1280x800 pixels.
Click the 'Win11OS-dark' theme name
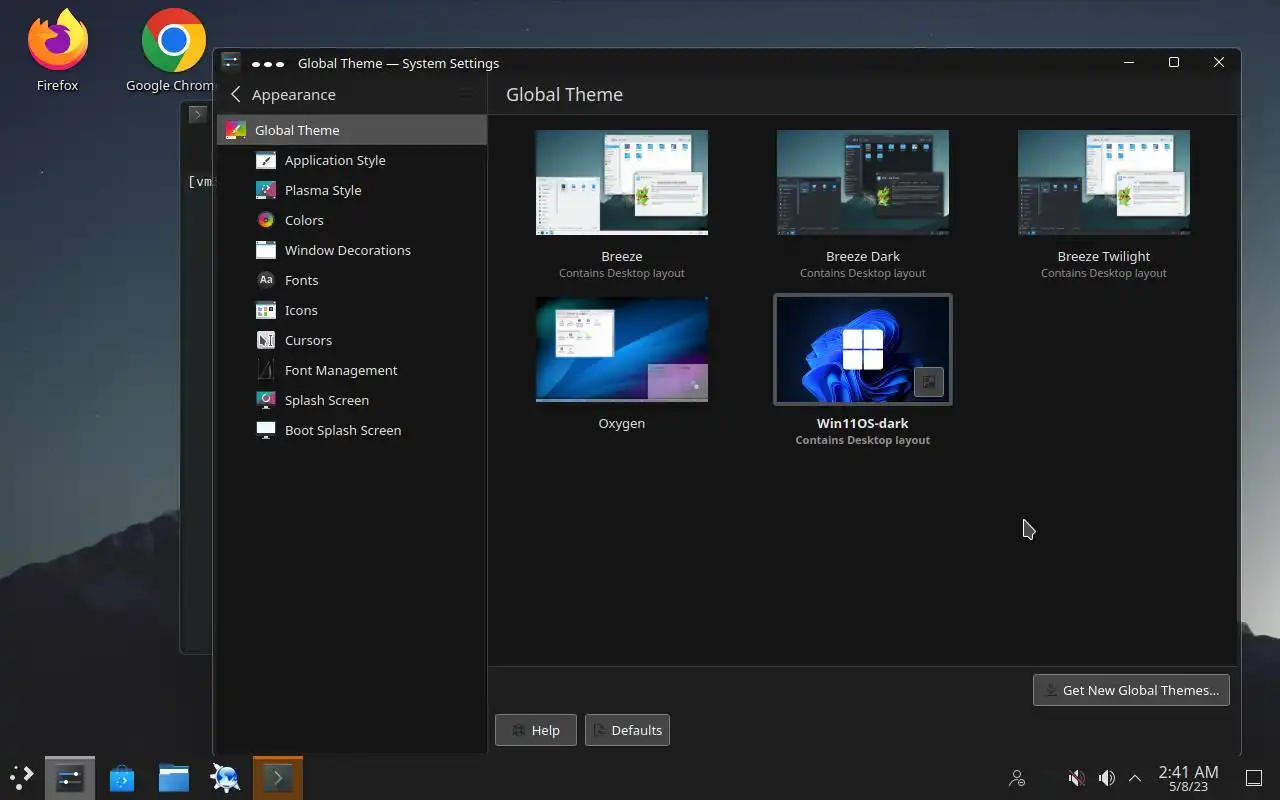[x=863, y=423]
